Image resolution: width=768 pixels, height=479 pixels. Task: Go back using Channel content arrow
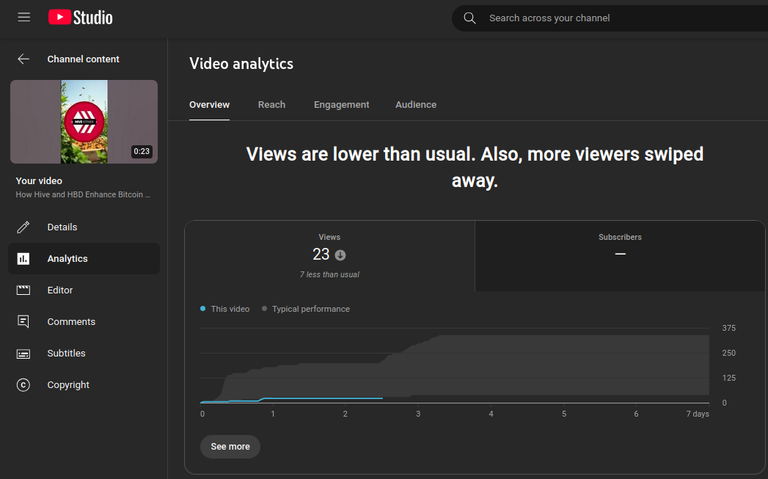point(24,59)
